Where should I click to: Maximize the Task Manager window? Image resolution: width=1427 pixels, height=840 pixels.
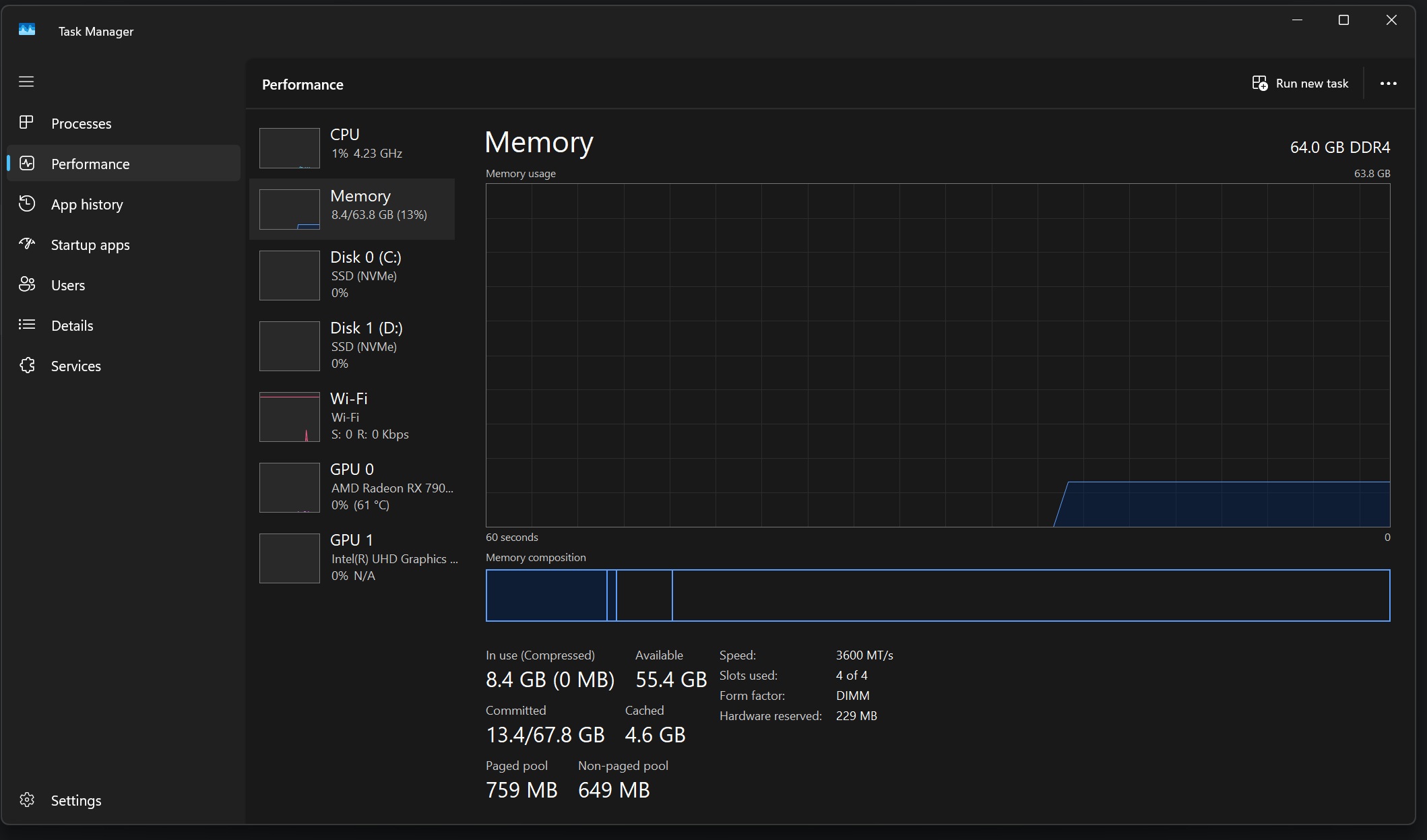(x=1343, y=20)
